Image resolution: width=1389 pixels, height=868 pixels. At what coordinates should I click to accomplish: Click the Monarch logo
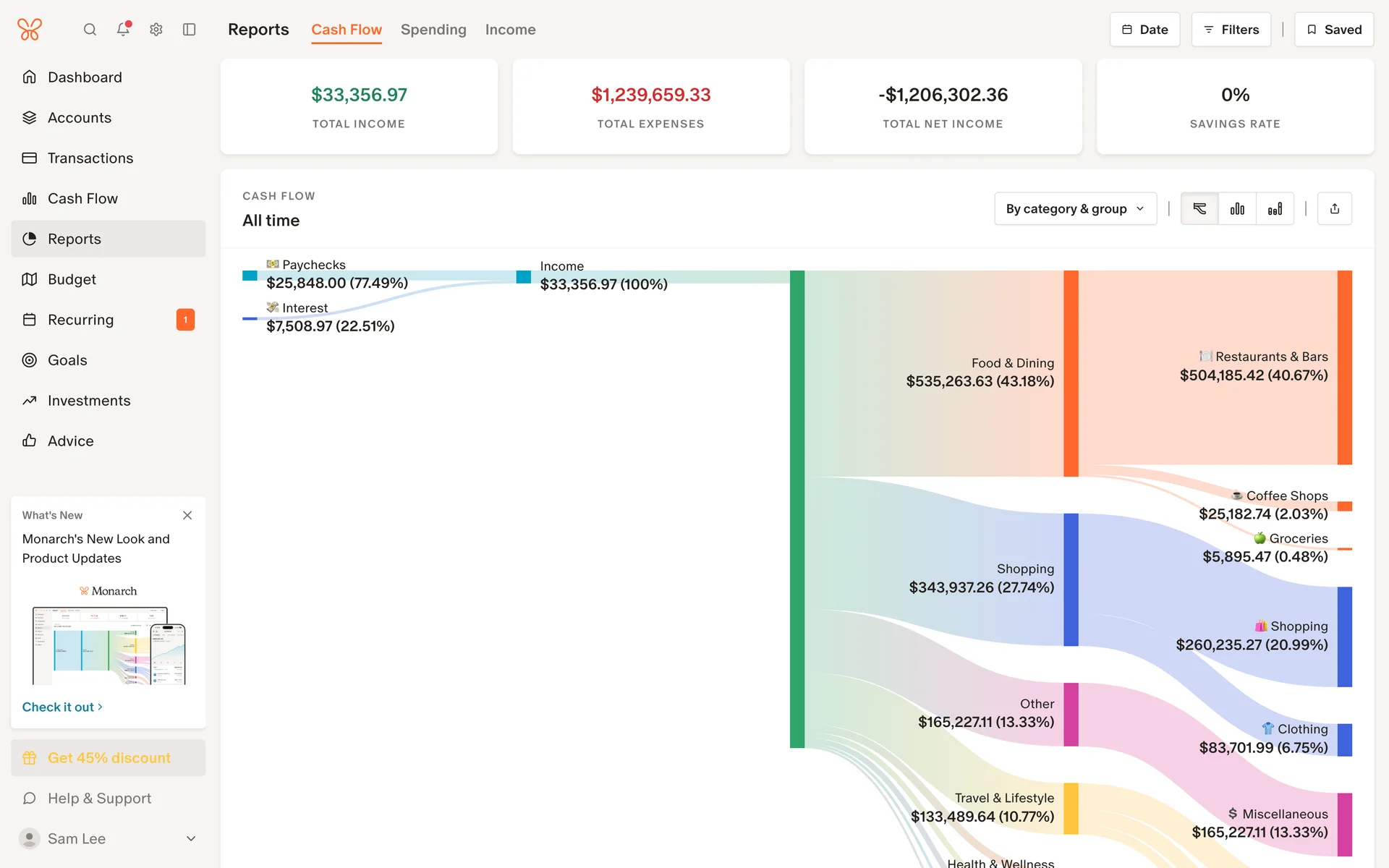[30, 30]
